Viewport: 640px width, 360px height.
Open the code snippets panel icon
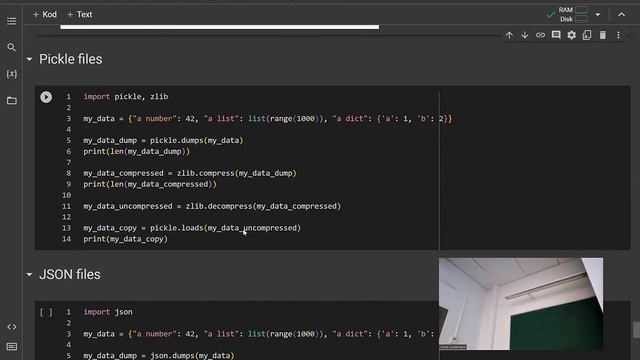(11, 327)
